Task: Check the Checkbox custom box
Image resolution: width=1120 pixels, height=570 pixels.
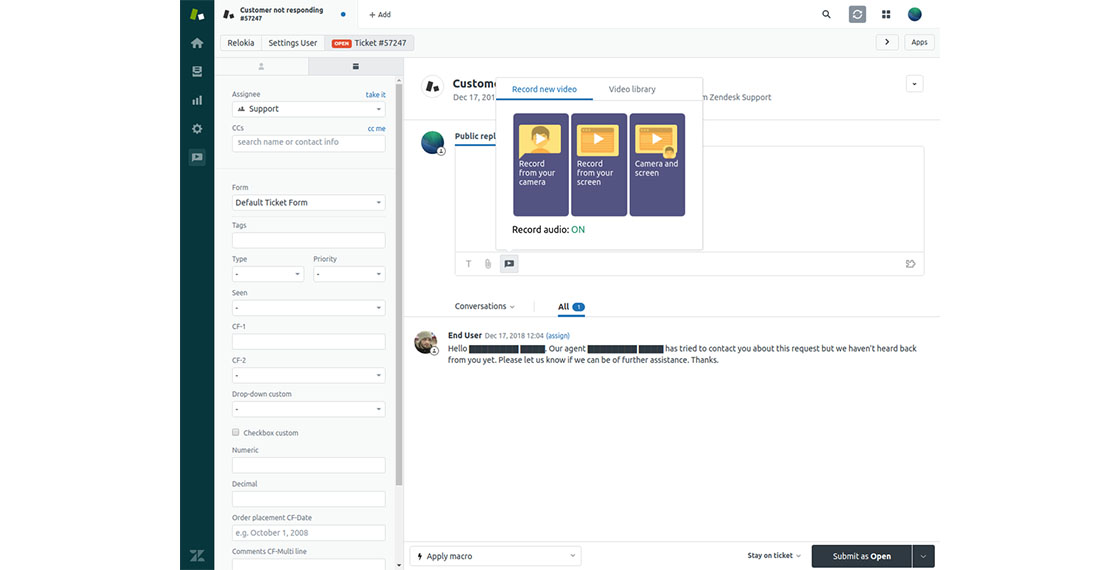Action: click(235, 432)
